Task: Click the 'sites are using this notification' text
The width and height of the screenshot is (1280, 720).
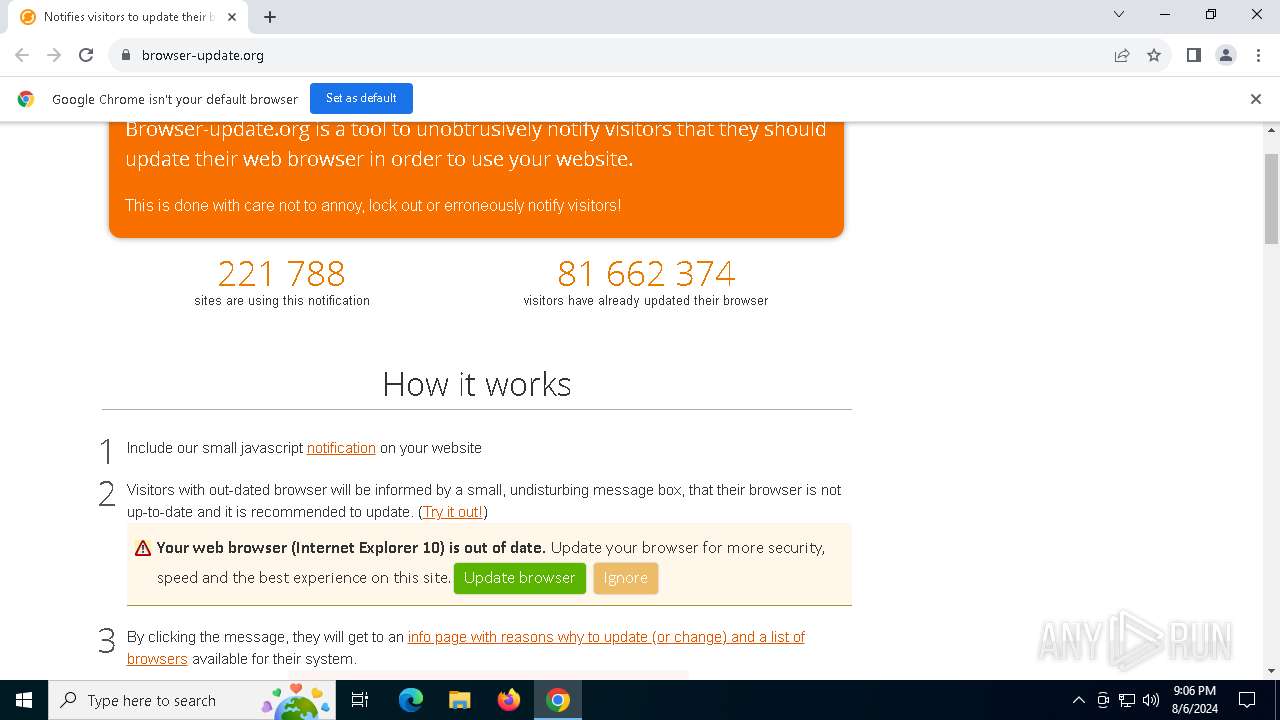Action: 282,301
